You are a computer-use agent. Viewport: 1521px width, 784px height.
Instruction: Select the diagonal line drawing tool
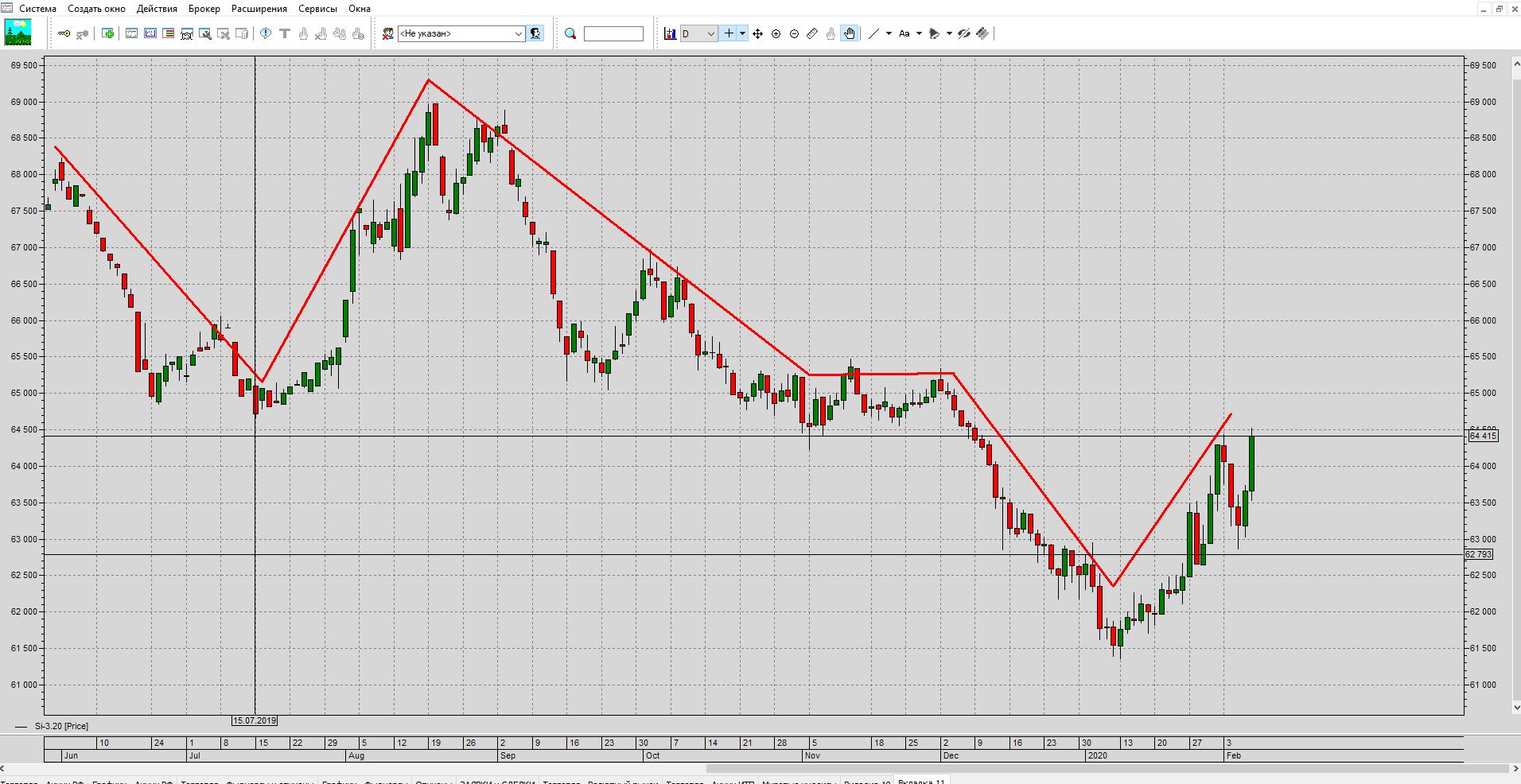(874, 33)
